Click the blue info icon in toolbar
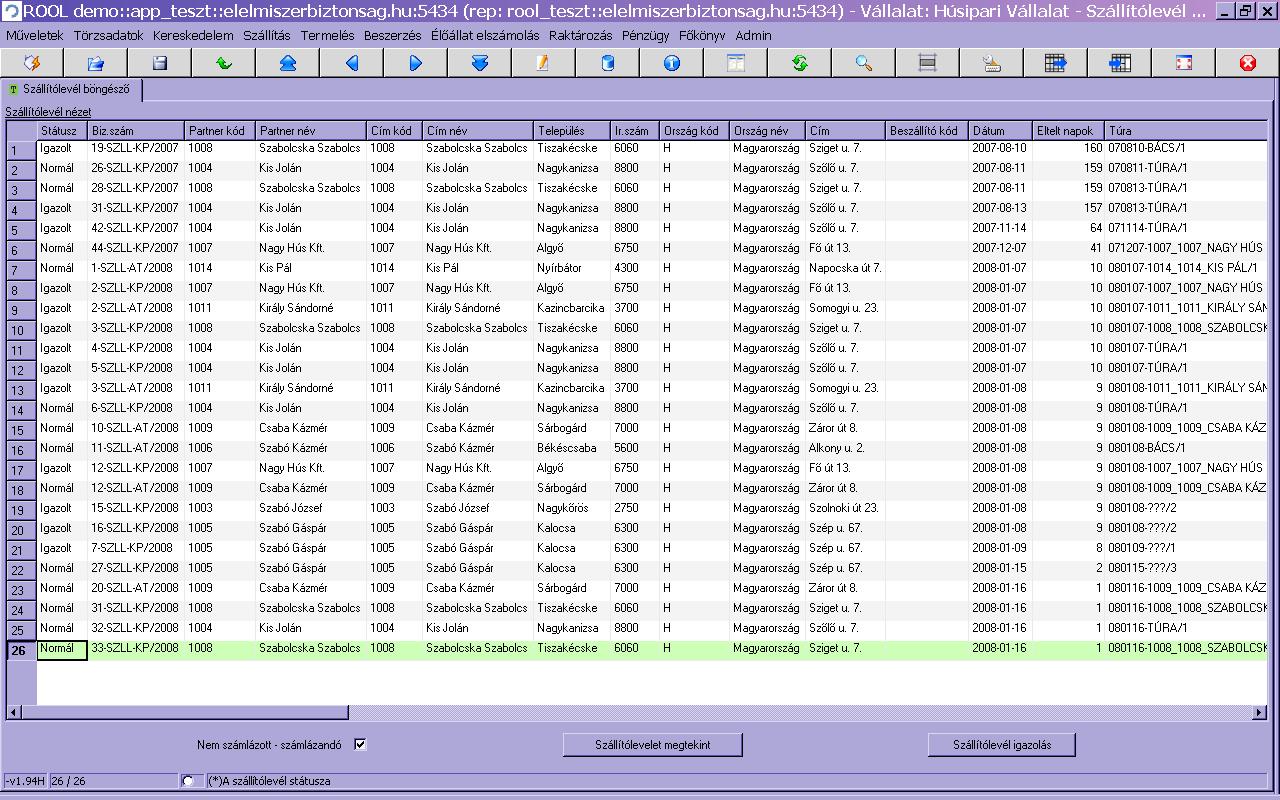This screenshot has height=800, width=1280. (x=671, y=63)
